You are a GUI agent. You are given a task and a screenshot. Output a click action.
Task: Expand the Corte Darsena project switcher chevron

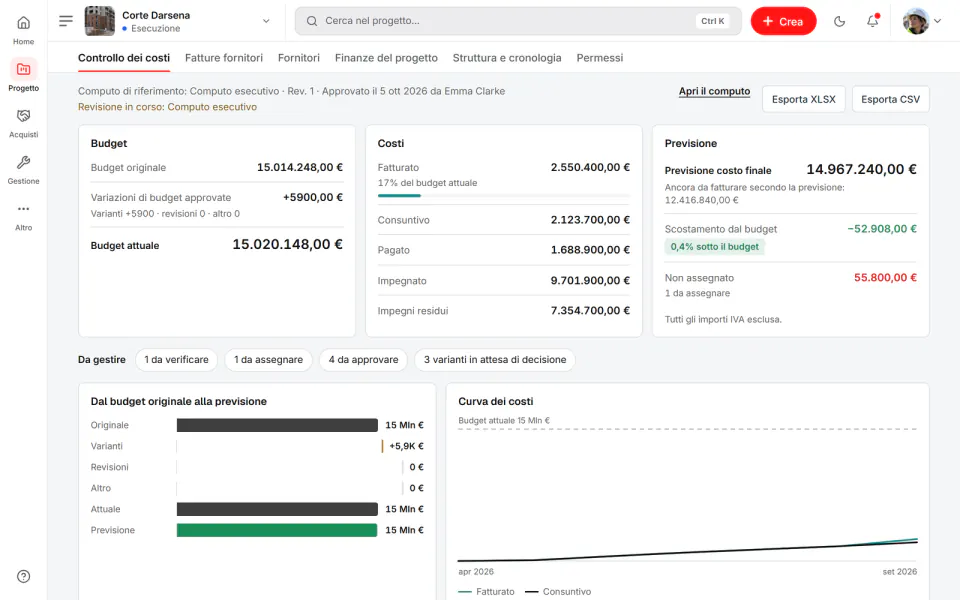pos(266,21)
